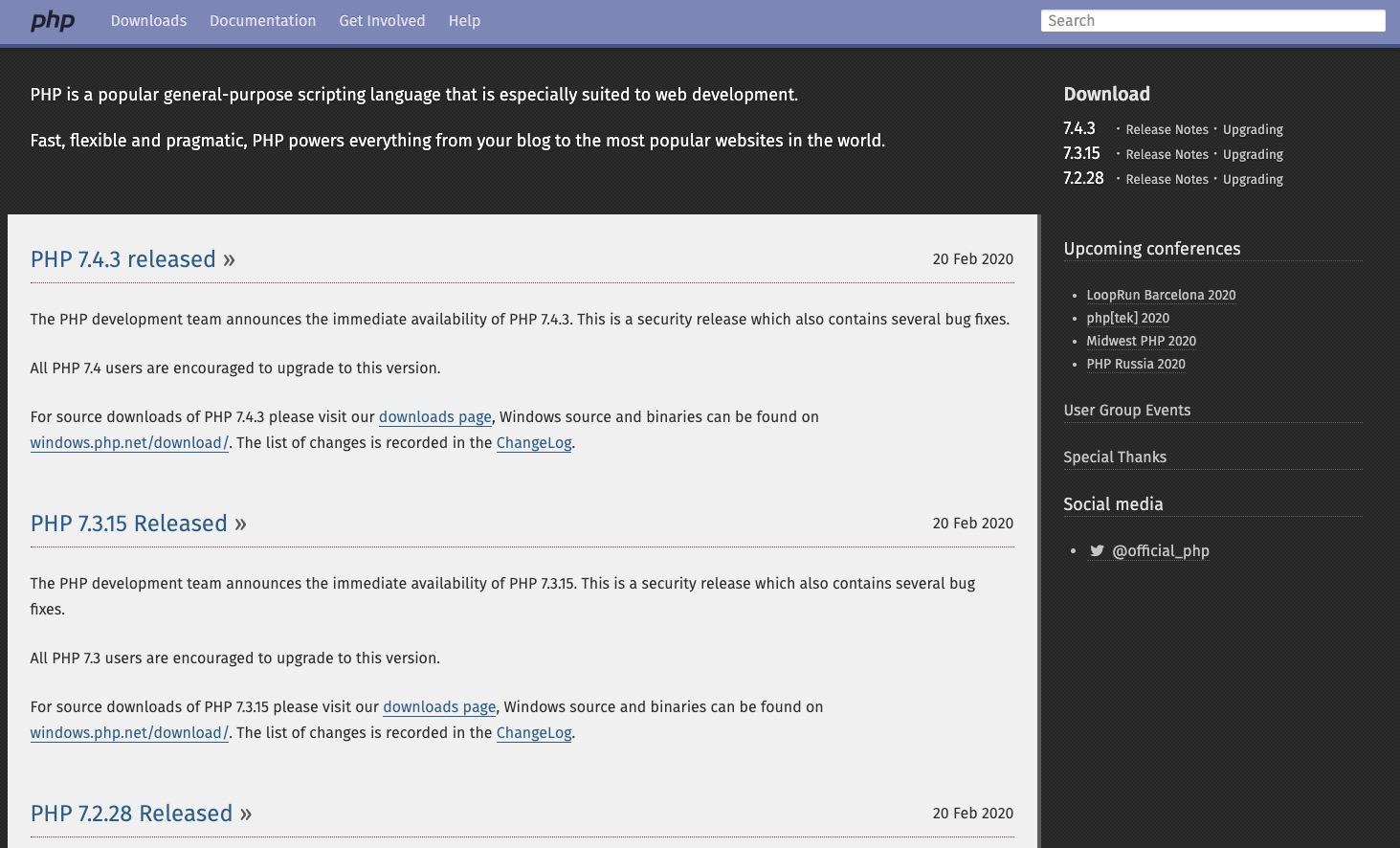The width and height of the screenshot is (1400, 848).
Task: Click the Download sidebar heading
Action: (x=1106, y=94)
